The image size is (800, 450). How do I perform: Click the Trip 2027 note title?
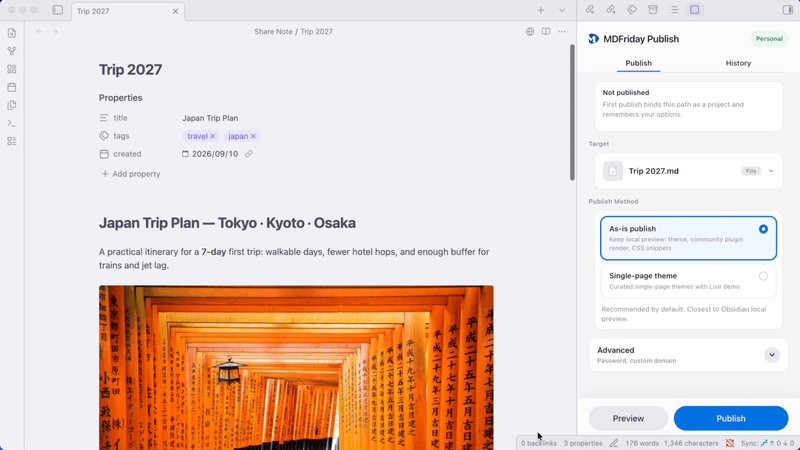point(131,69)
